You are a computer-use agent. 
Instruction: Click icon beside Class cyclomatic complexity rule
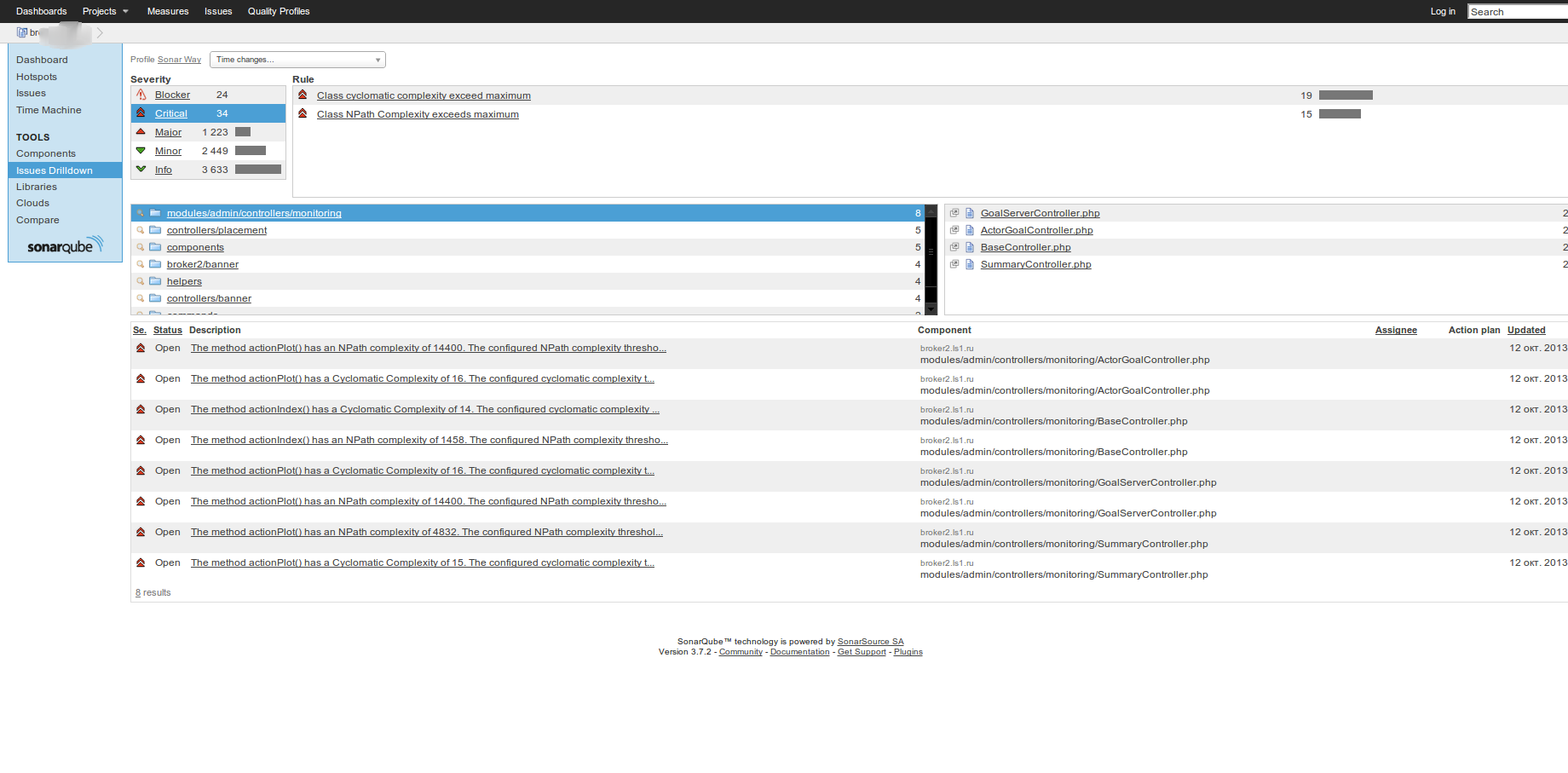(x=303, y=95)
